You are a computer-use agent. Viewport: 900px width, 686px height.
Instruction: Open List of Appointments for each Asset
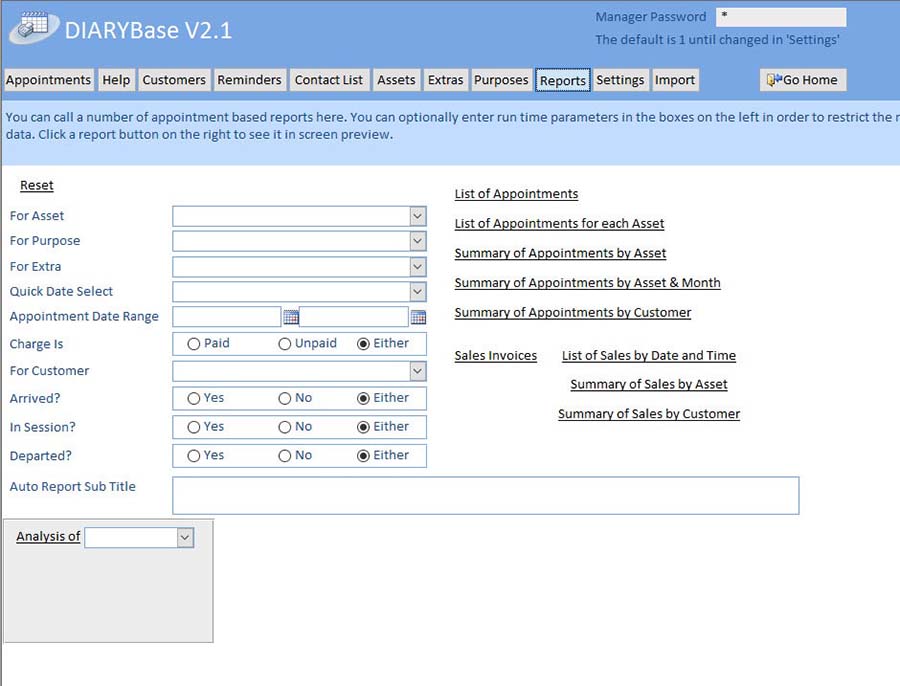pos(560,224)
